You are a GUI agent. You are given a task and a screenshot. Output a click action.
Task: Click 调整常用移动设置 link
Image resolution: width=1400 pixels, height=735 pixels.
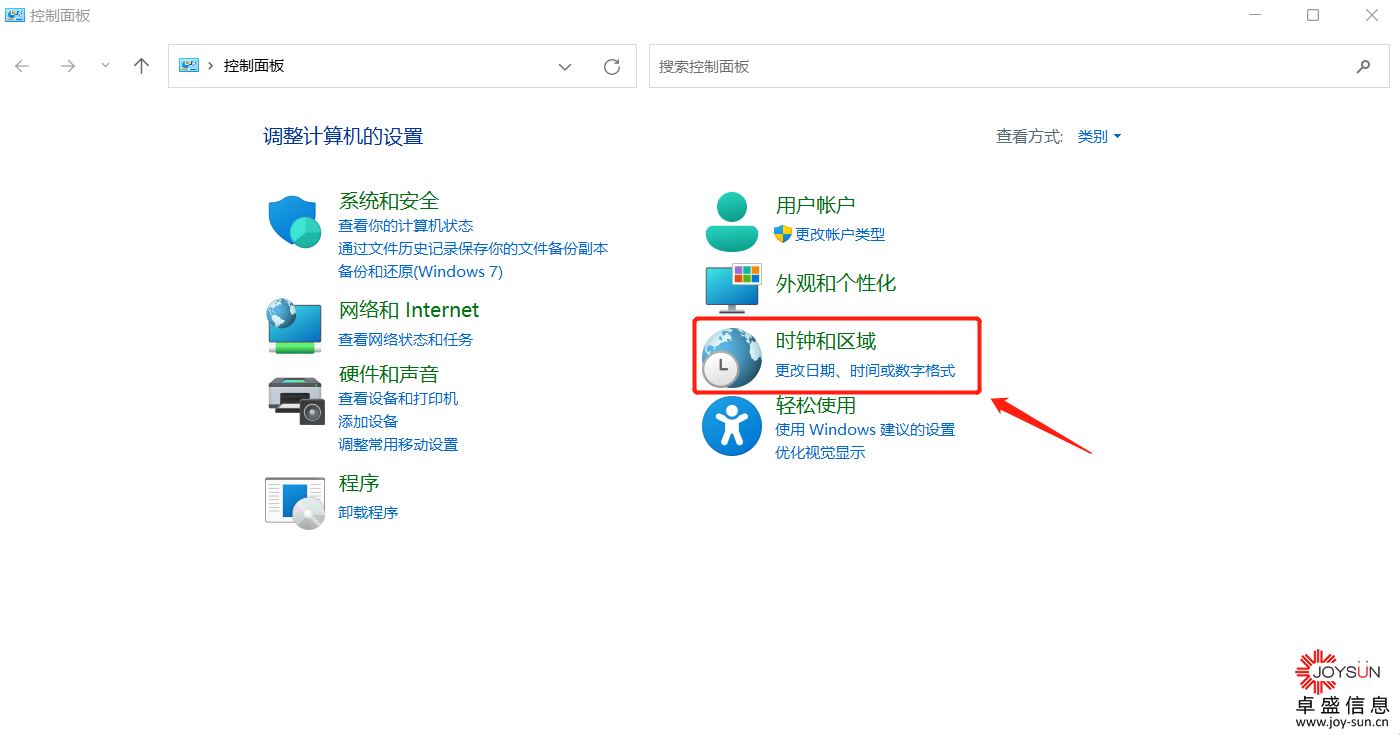pos(398,445)
